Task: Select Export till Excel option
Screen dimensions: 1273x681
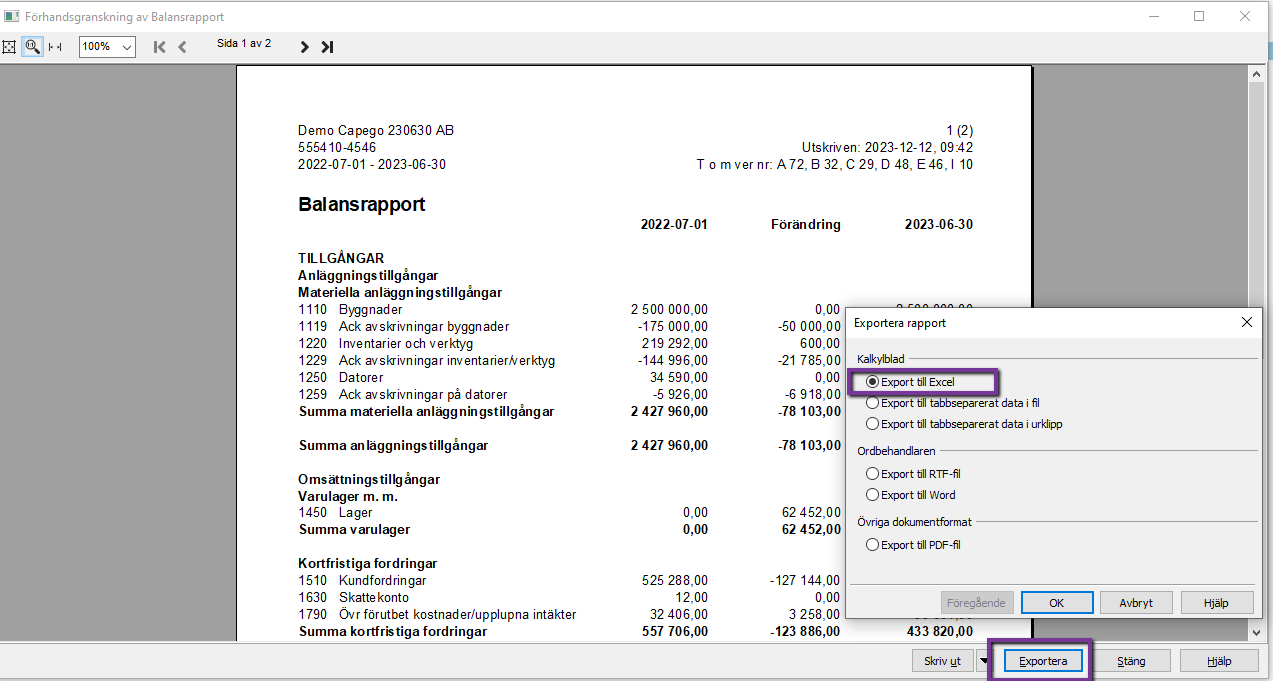Action: 912,382
